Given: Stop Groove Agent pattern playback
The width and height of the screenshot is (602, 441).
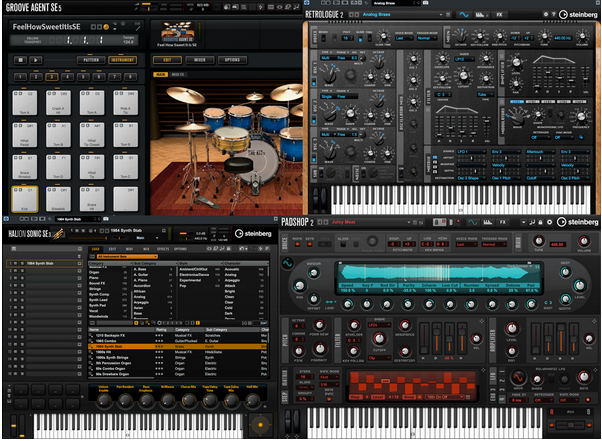Looking at the screenshot, I should pos(20,60).
